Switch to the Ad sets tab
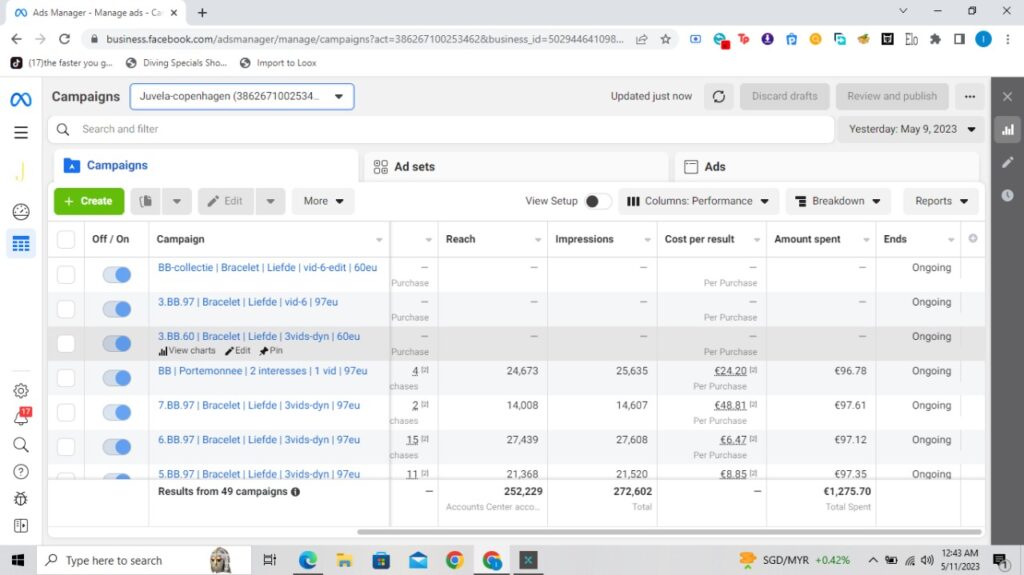 pyautogui.click(x=516, y=167)
